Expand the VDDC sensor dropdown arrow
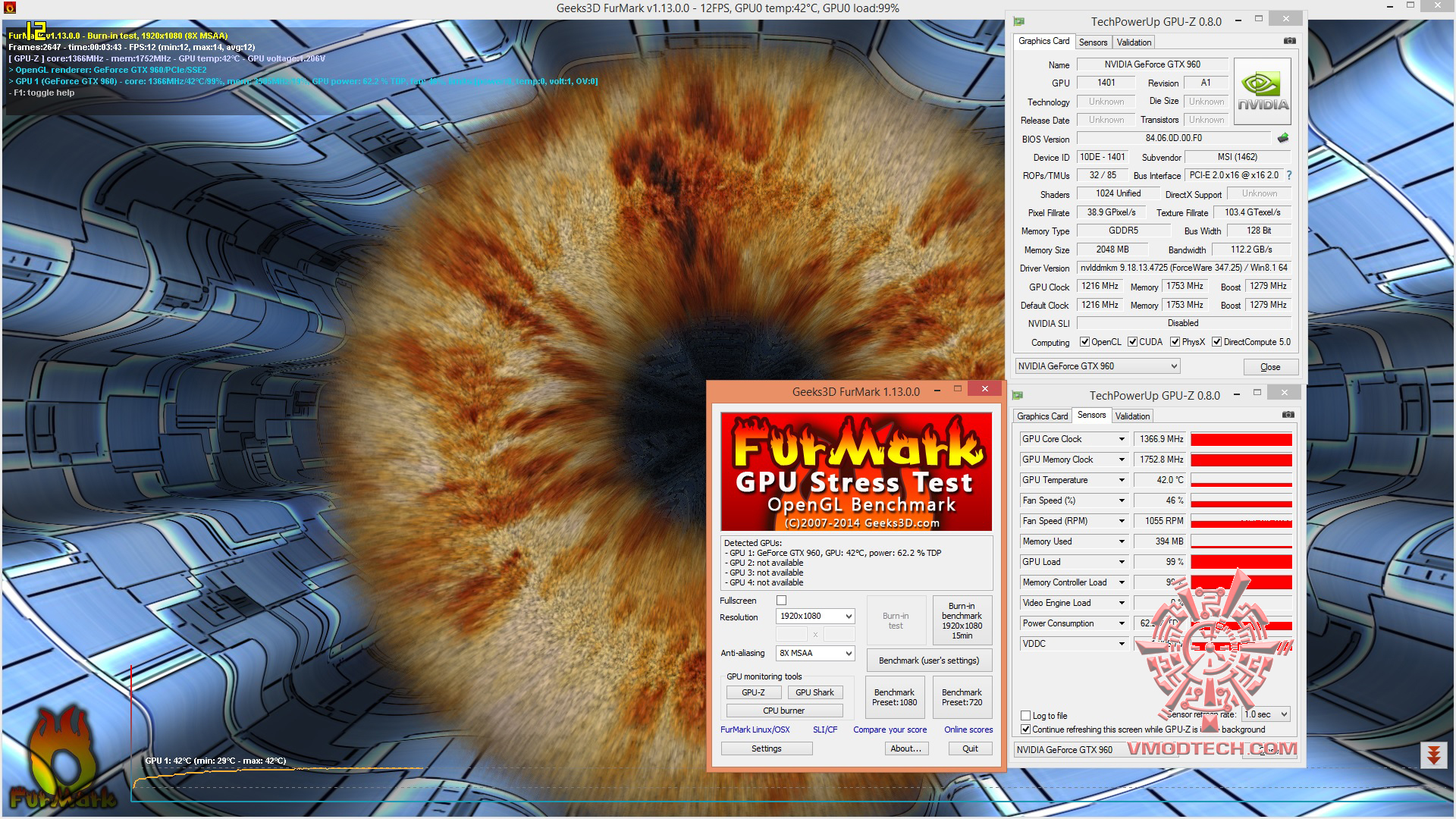Screen dimensions: 1456x819 point(1122,644)
